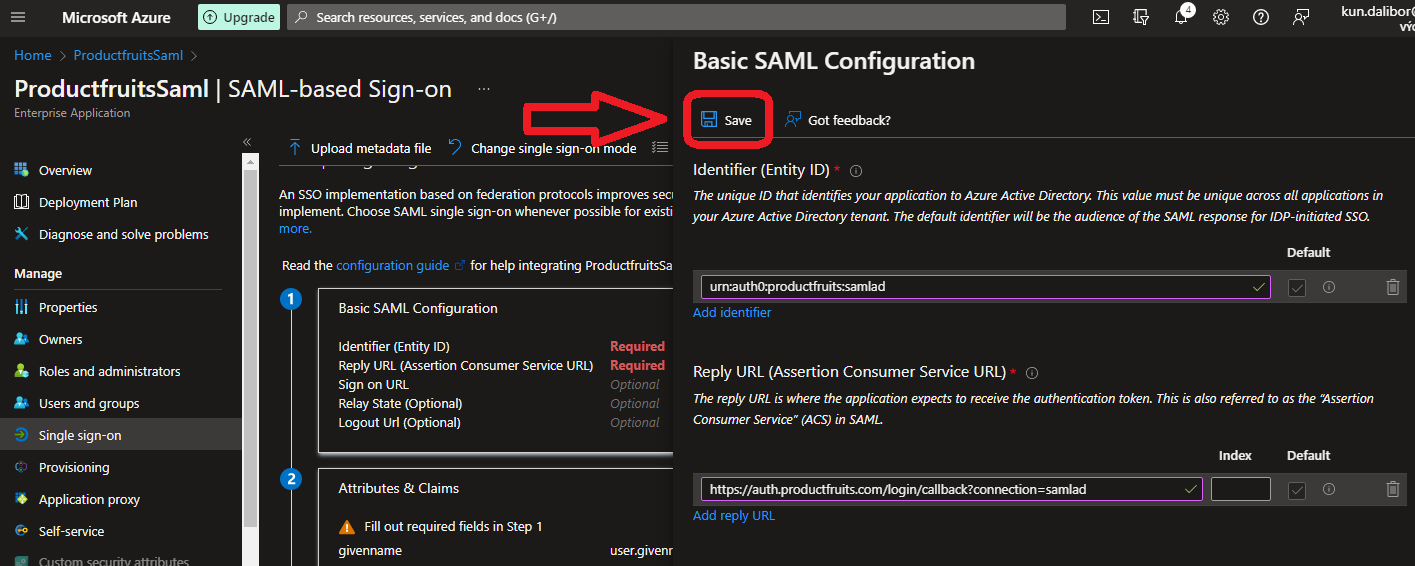Click Got feedback? in the SAML panel
The height and width of the screenshot is (566, 1415).
click(x=837, y=120)
